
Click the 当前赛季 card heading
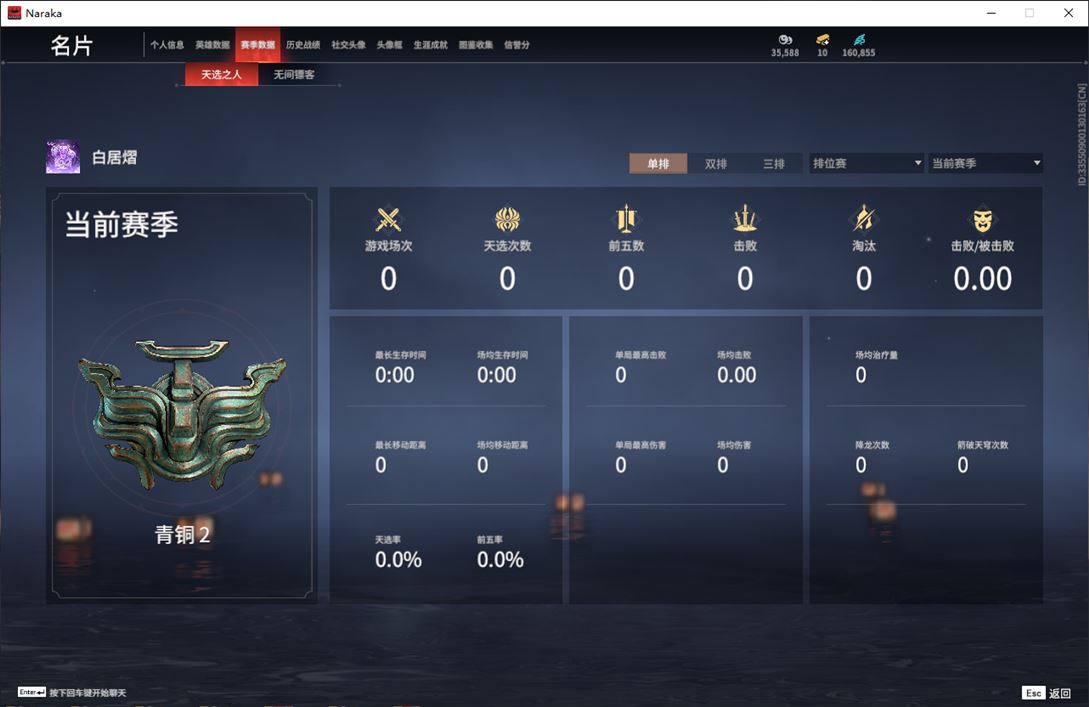tap(122, 224)
